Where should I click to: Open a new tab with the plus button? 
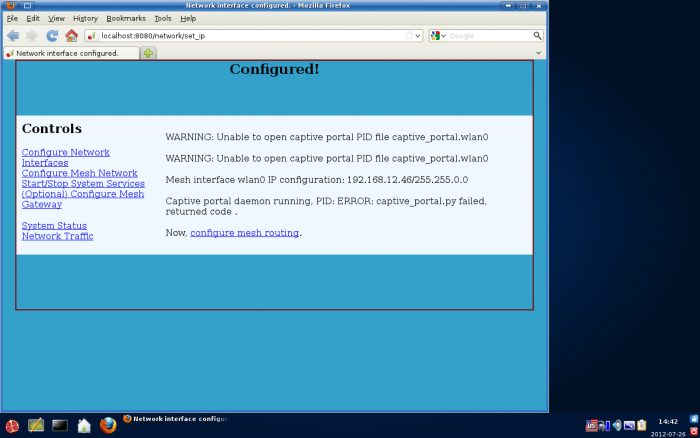coord(148,53)
